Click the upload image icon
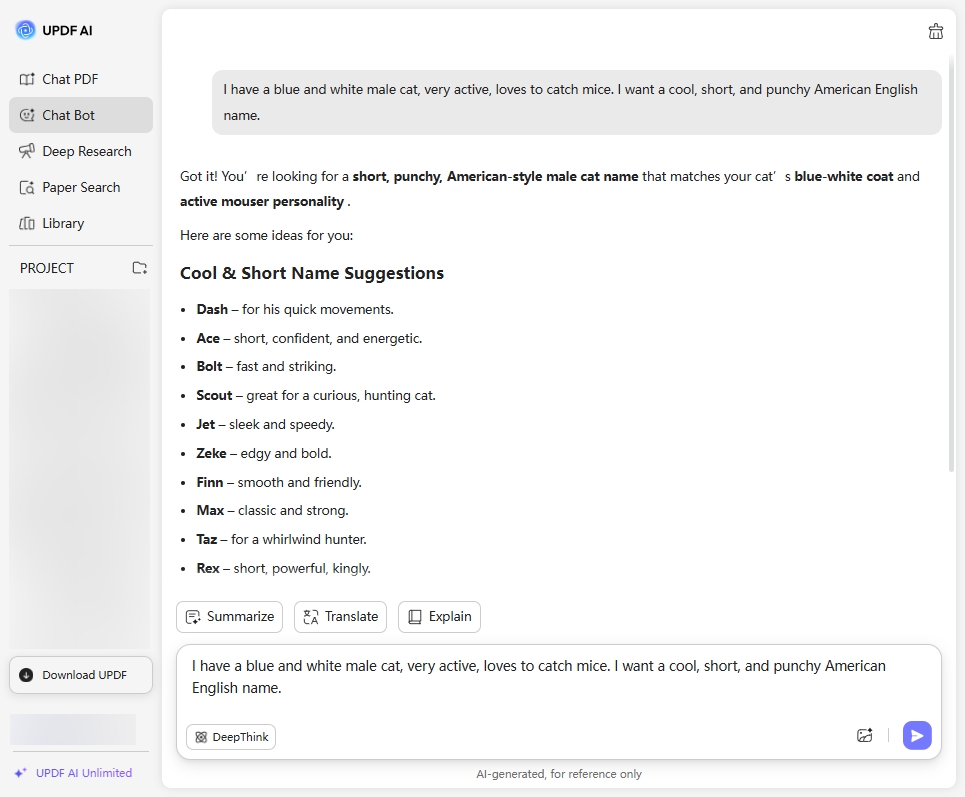 pyautogui.click(x=865, y=736)
